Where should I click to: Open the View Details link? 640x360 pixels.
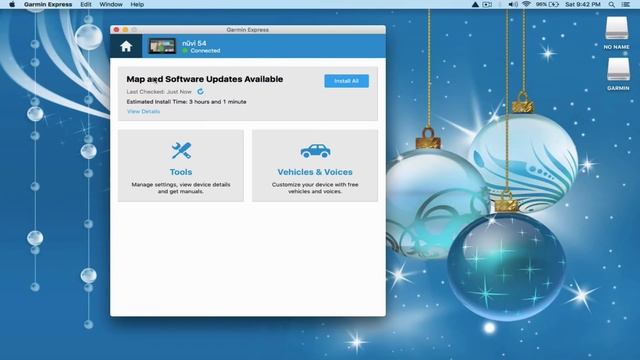[x=143, y=111]
